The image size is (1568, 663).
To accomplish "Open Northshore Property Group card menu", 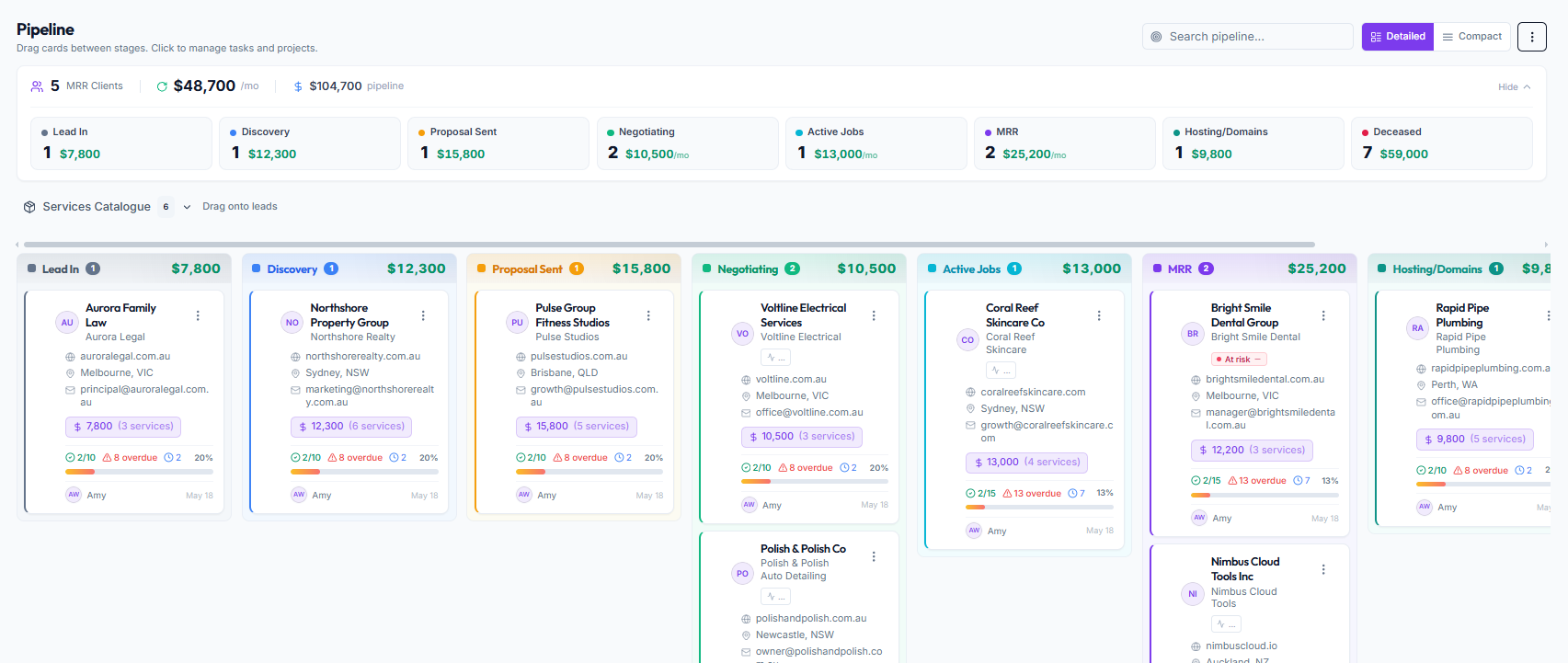I will coord(423,315).
